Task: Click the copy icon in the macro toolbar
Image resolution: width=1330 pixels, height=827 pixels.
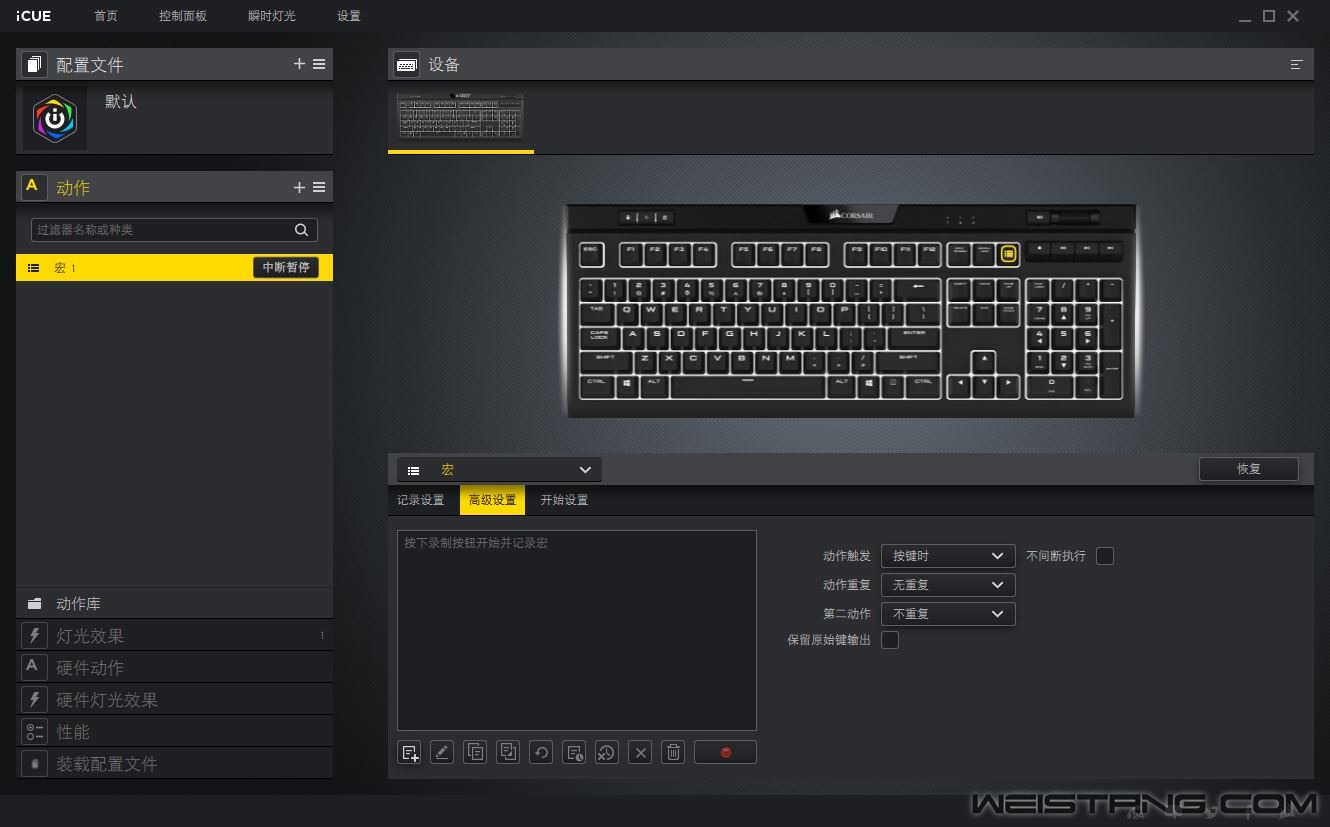Action: pyautogui.click(x=475, y=753)
